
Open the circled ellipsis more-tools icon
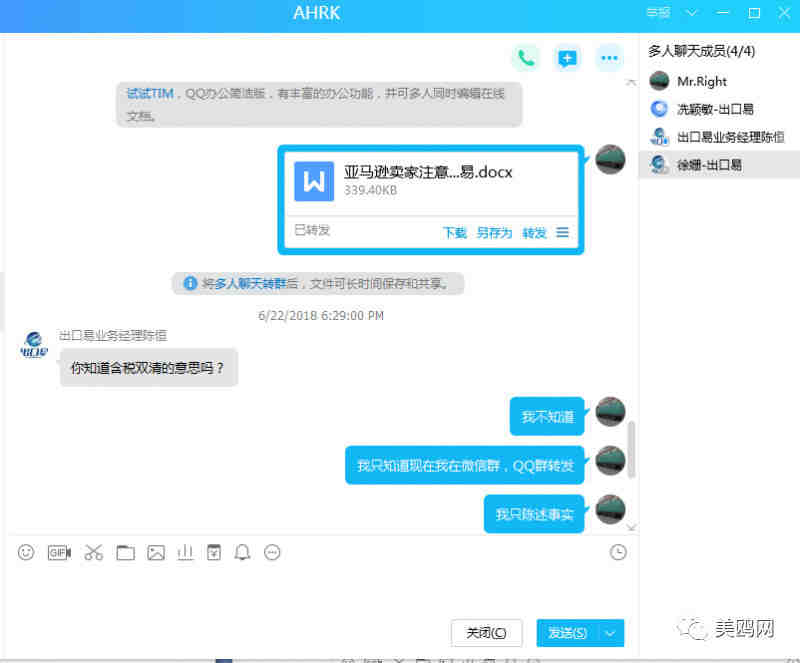pyautogui.click(x=272, y=552)
